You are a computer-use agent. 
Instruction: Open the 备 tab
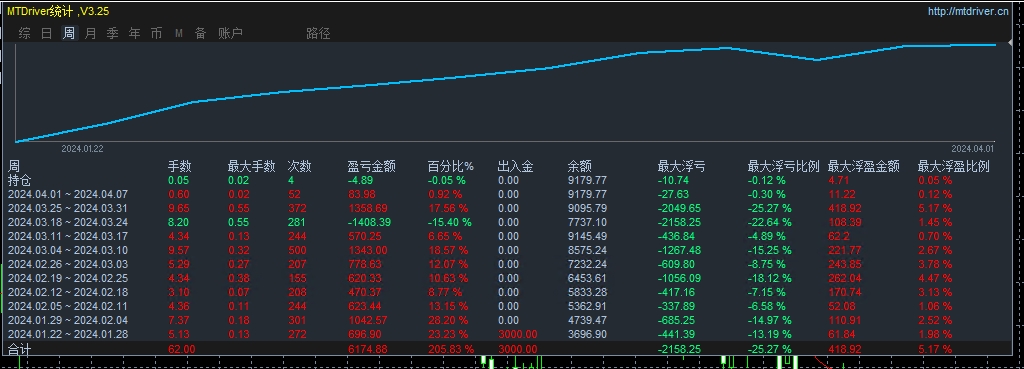(200, 33)
